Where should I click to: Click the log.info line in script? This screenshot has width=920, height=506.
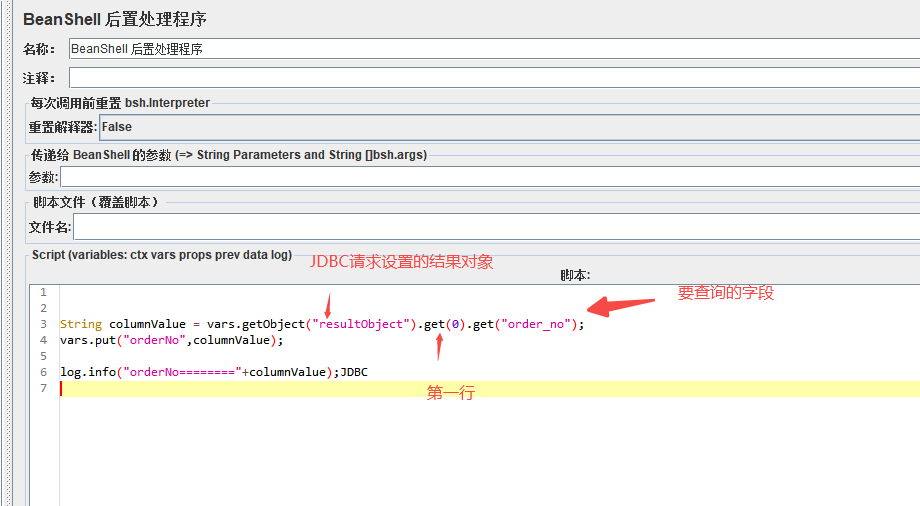(214, 372)
